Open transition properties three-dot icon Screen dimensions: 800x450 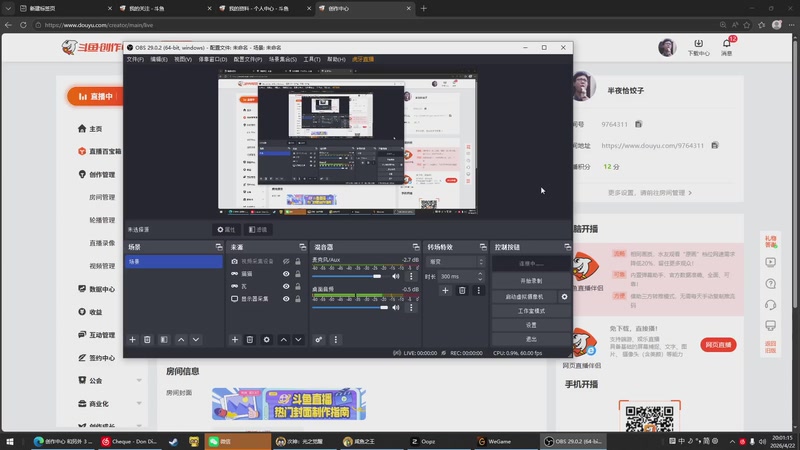(x=478, y=291)
